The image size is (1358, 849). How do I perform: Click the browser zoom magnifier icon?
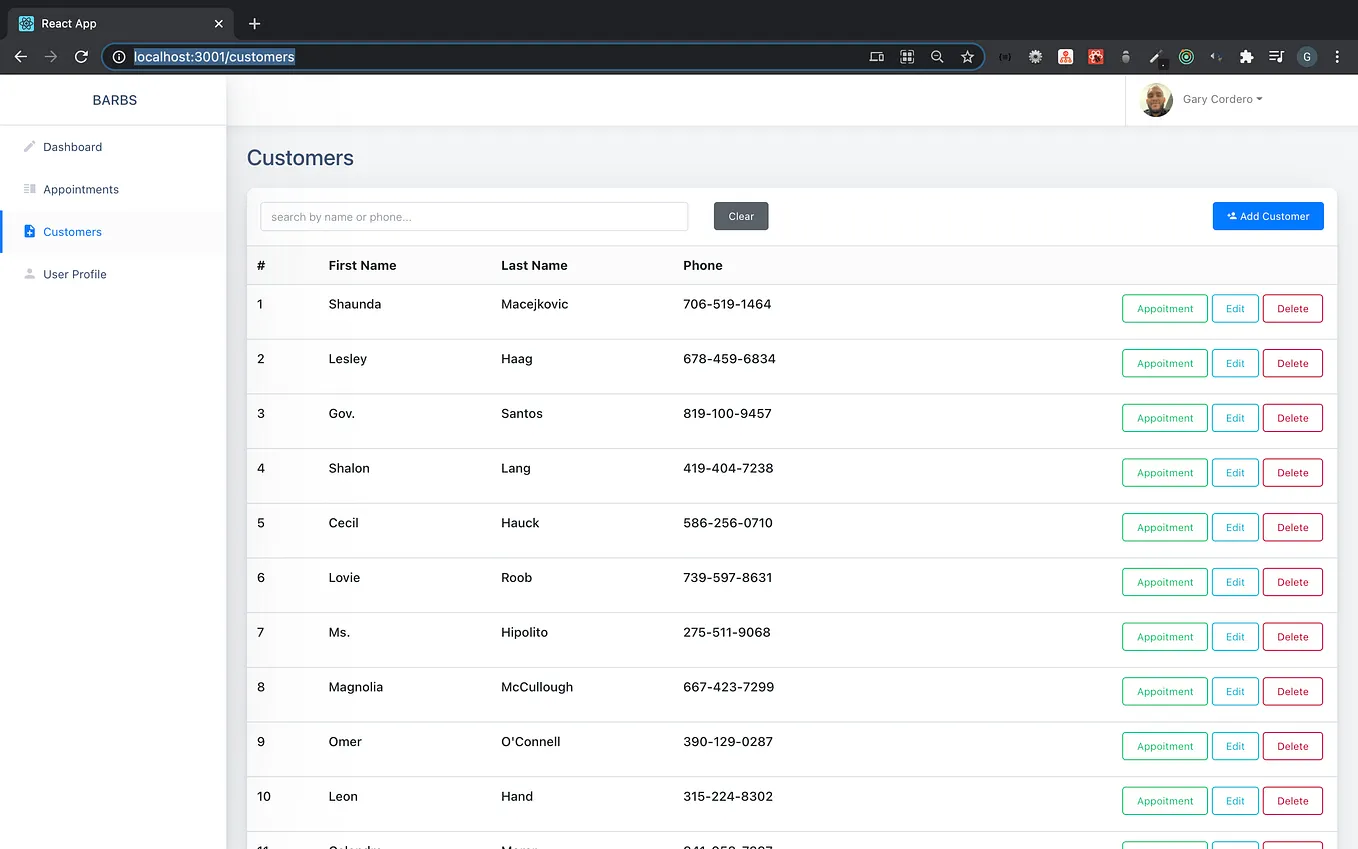click(937, 57)
